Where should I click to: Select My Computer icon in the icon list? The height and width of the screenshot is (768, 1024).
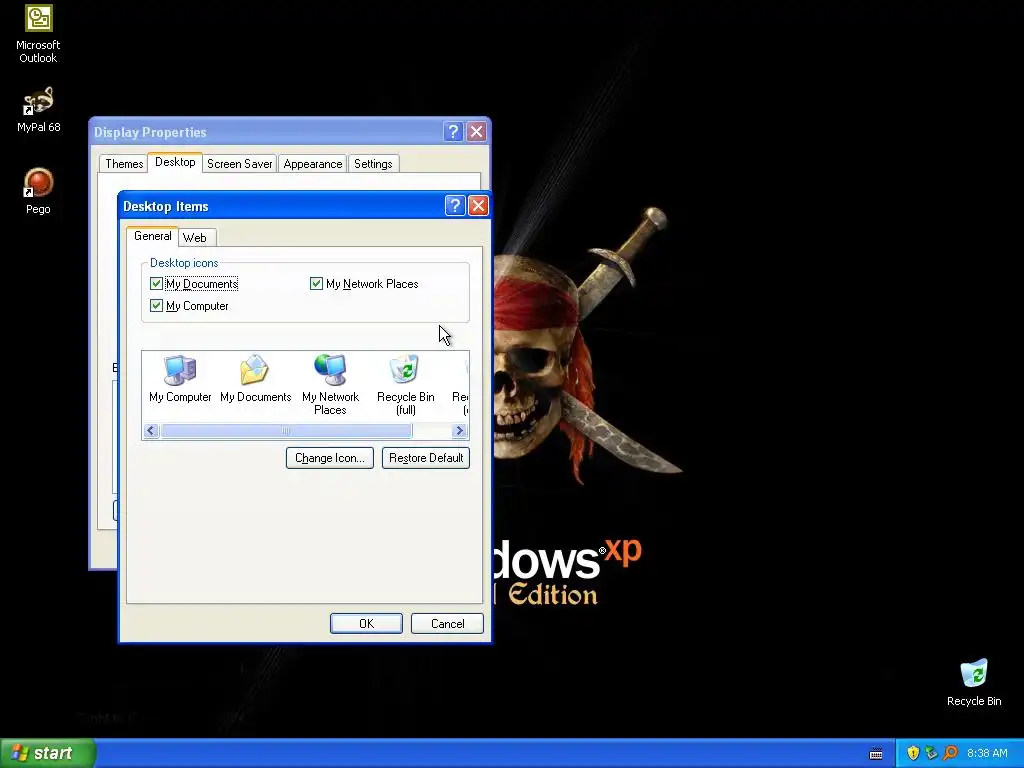(x=180, y=379)
